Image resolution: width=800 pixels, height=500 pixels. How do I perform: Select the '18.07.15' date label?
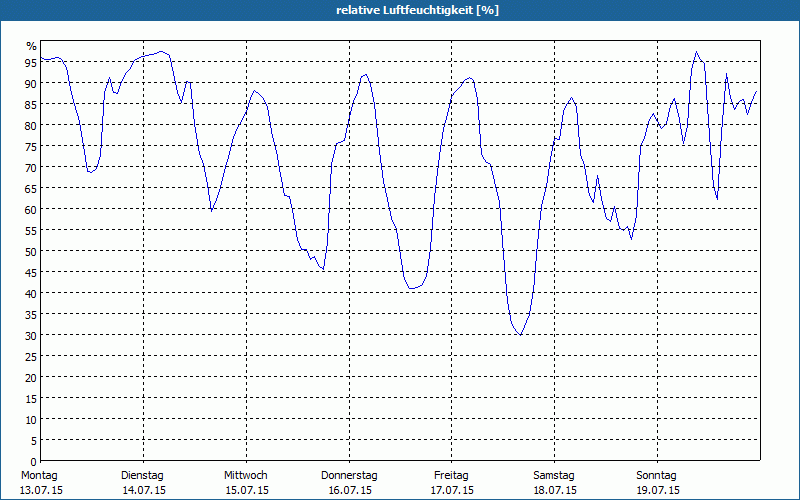tap(555, 491)
